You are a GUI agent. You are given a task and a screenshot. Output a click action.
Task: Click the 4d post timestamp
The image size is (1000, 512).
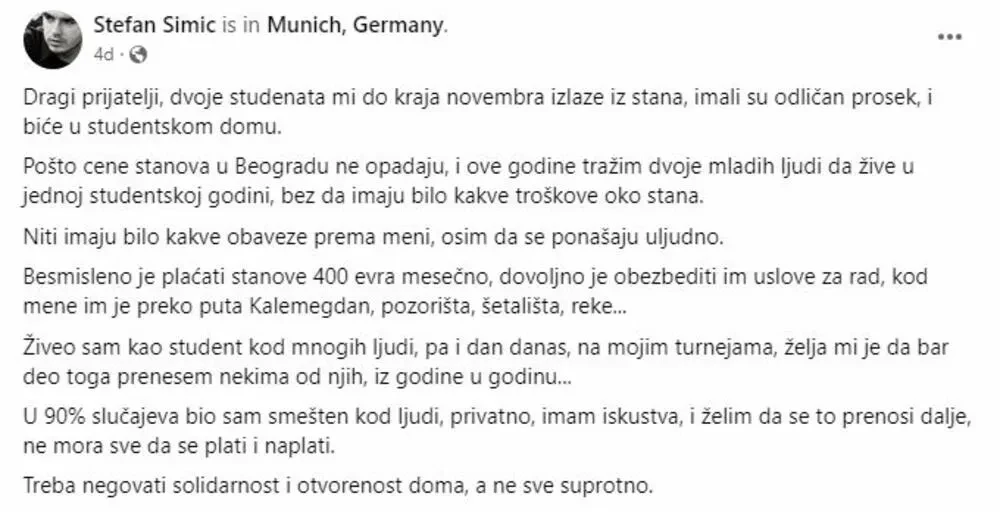103,55
